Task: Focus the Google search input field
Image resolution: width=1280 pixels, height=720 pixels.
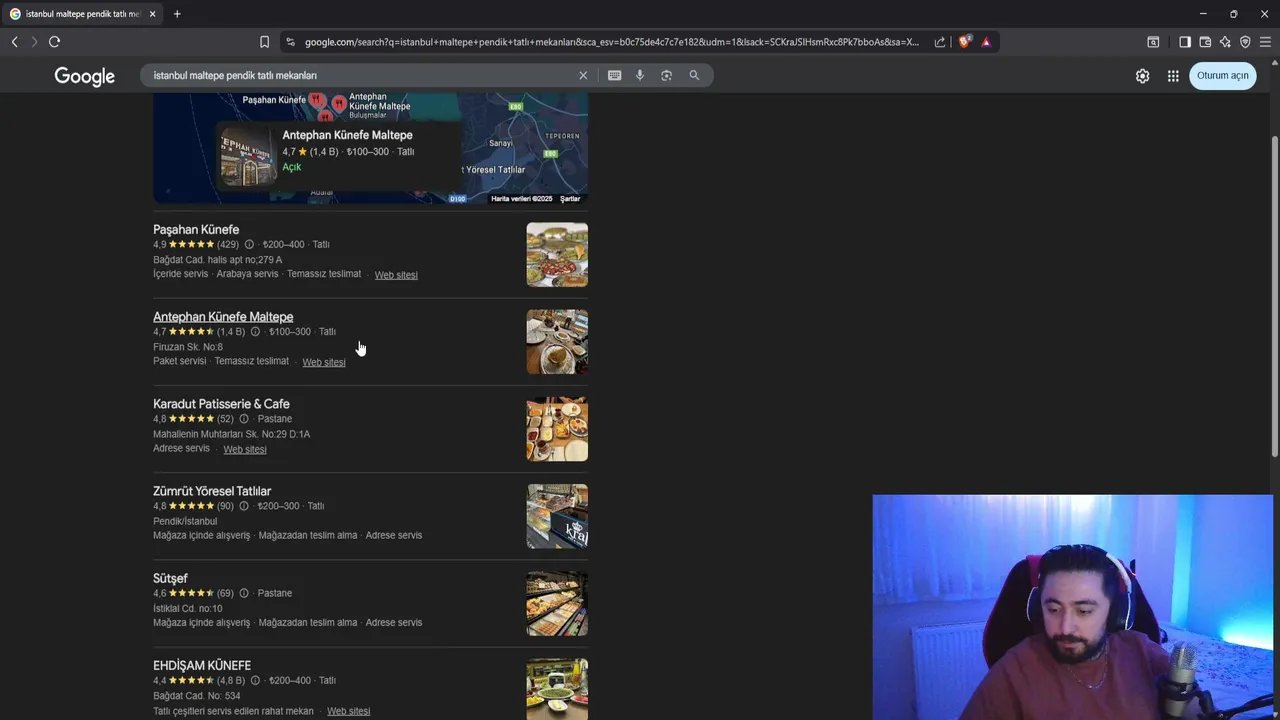Action: (x=360, y=75)
